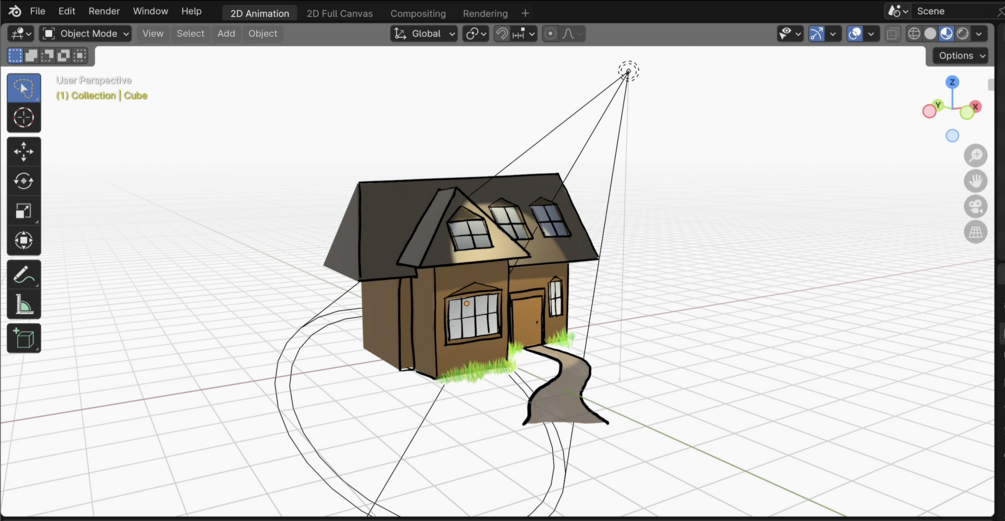Click the X axis on navigation gizmo
Screen dimensions: 1005x521
click(x=975, y=106)
